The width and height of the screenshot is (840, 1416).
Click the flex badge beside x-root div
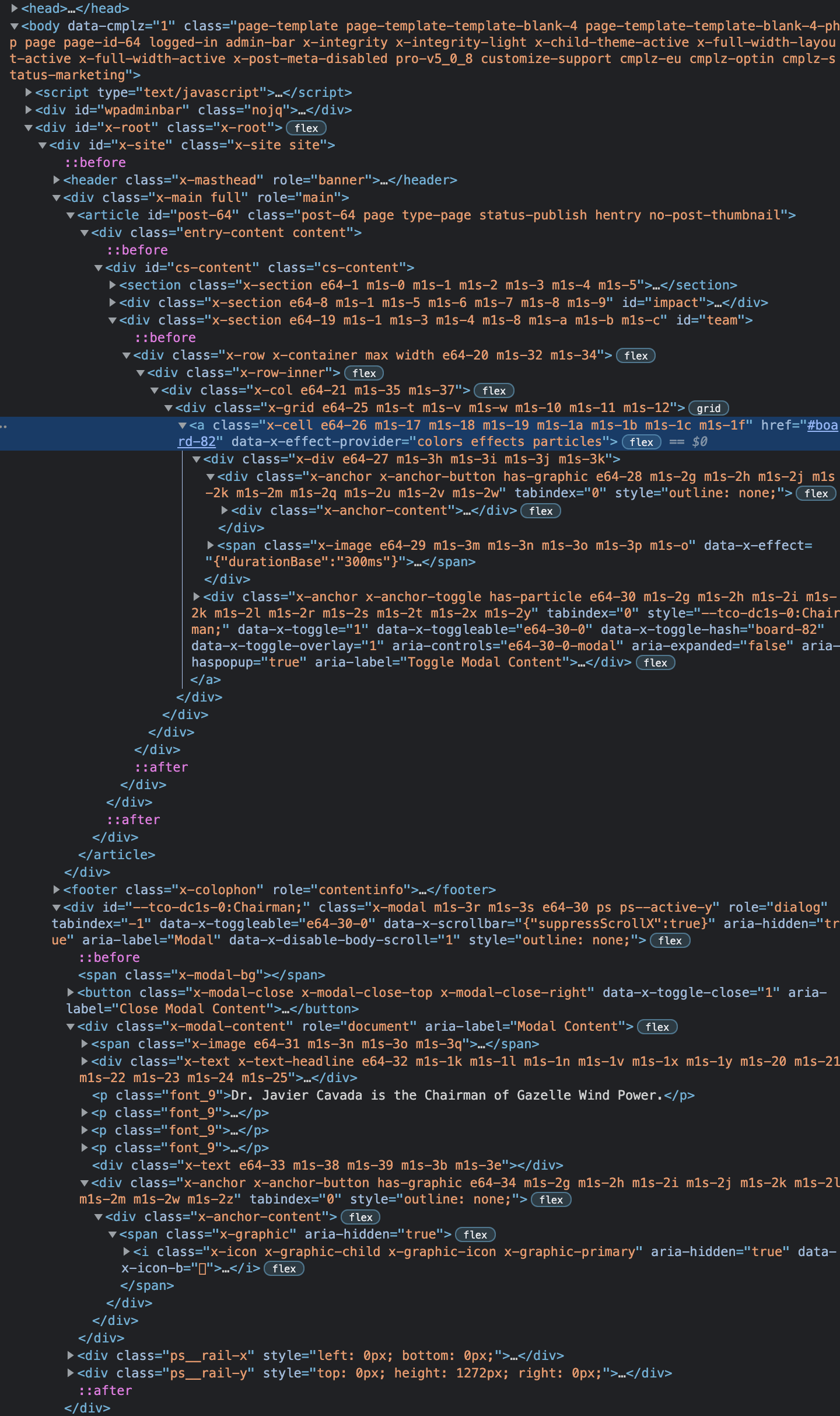click(x=306, y=128)
